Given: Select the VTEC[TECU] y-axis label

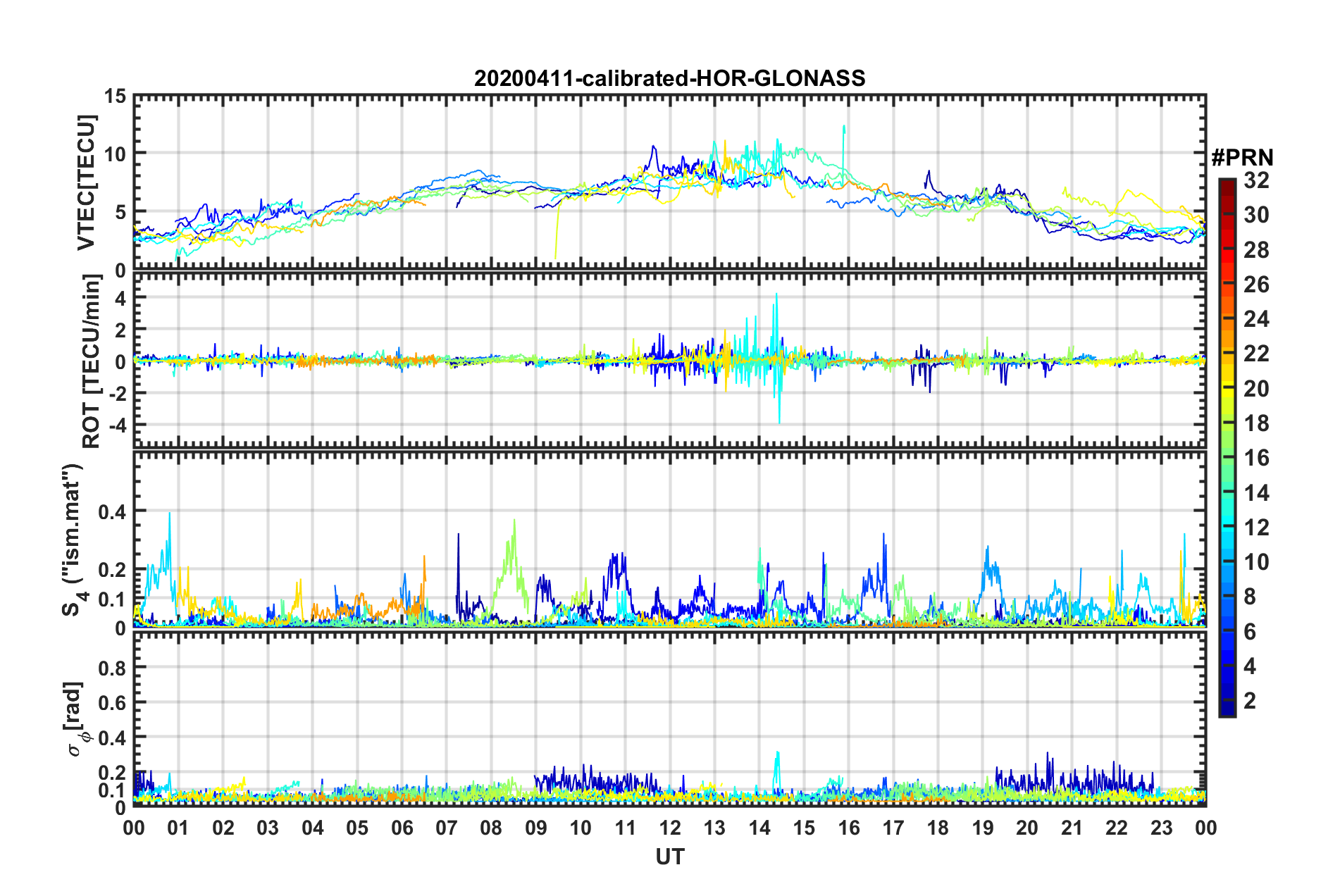Looking at the screenshot, I should [x=86, y=182].
